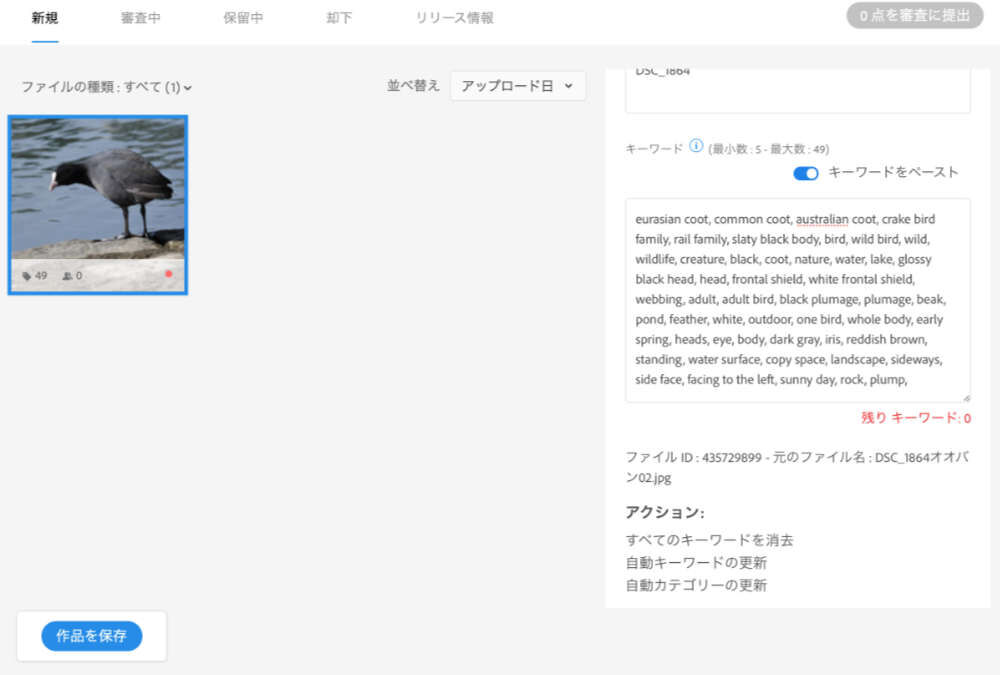Open the アップロード日 sort dropdown
1000x675 pixels.
pyautogui.click(x=517, y=85)
